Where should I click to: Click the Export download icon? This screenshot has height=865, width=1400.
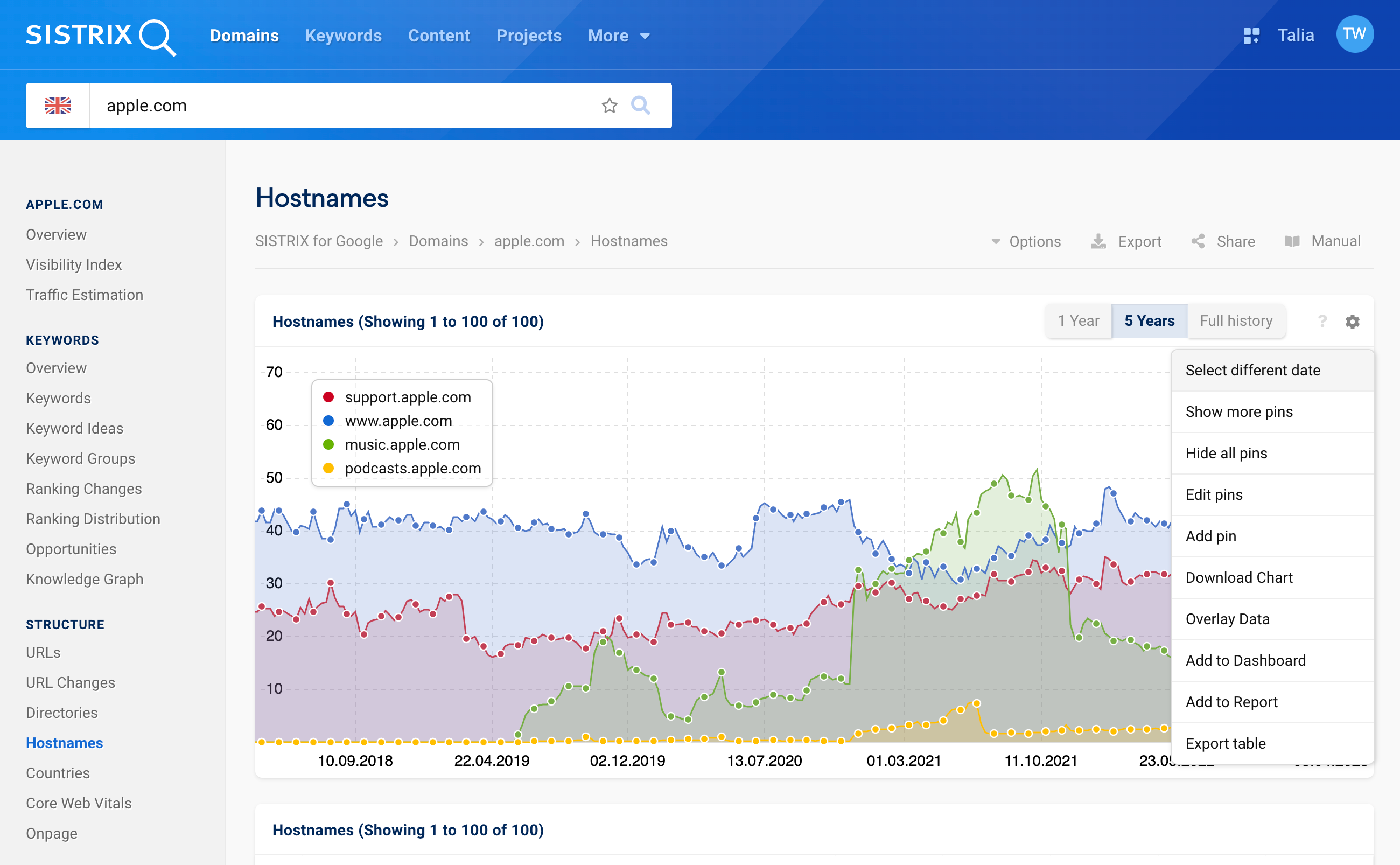click(x=1098, y=241)
